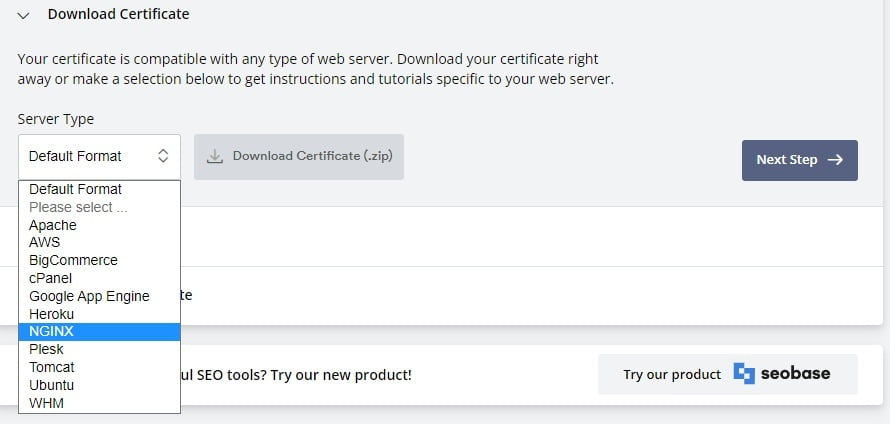890x424 pixels.
Task: Select Tomcat from the server list
Action: coord(52,367)
